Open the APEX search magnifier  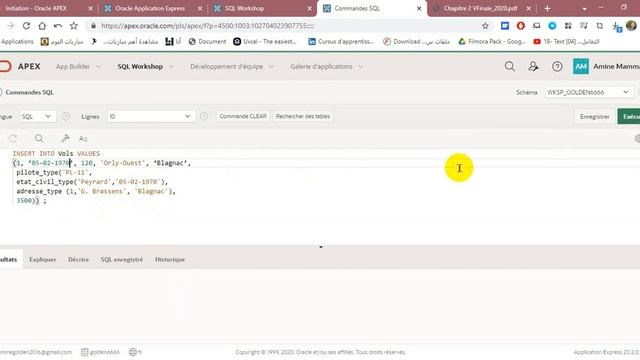point(509,67)
